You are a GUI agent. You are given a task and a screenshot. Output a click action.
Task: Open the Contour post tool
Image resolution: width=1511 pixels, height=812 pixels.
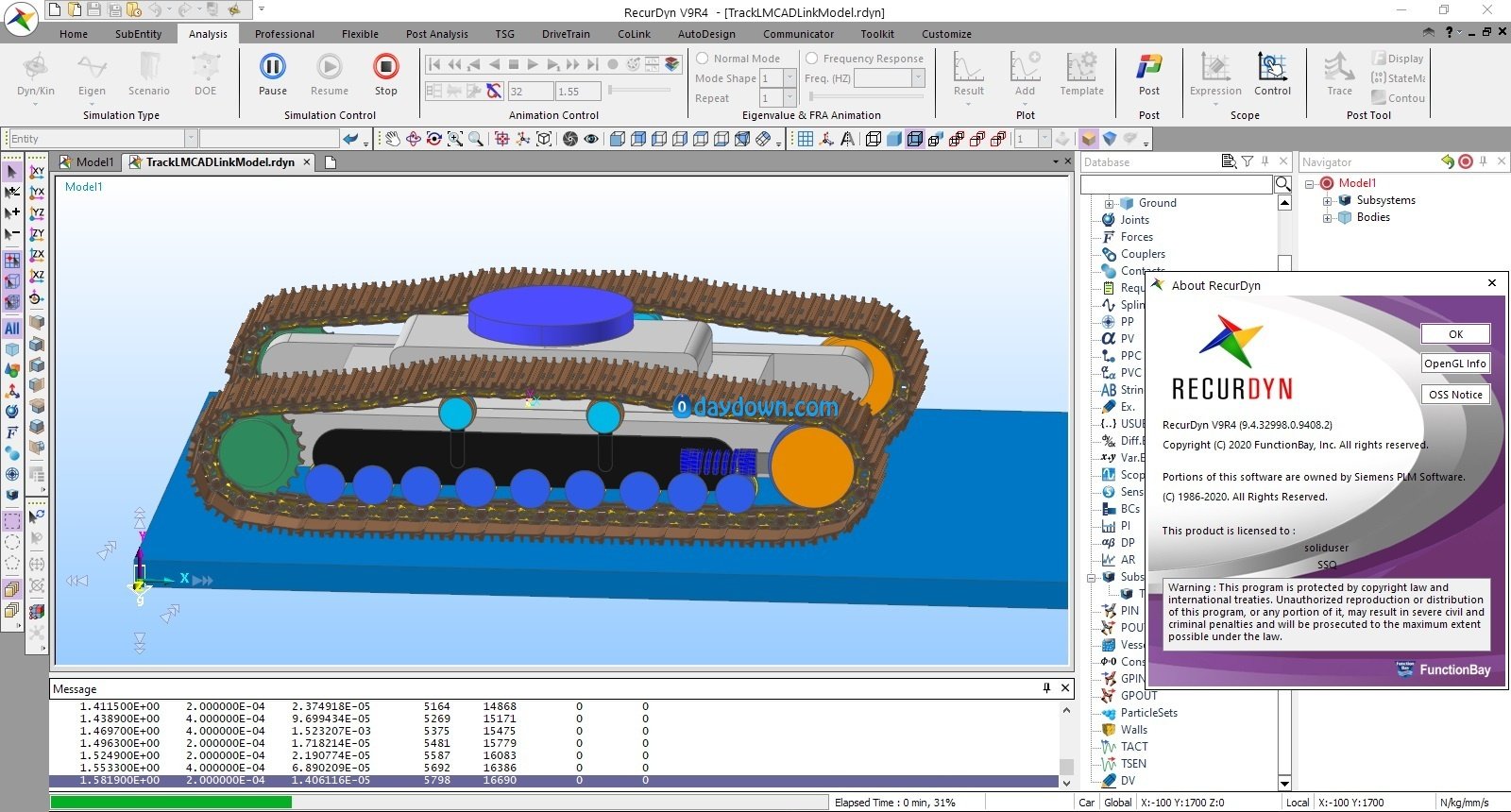1398,98
